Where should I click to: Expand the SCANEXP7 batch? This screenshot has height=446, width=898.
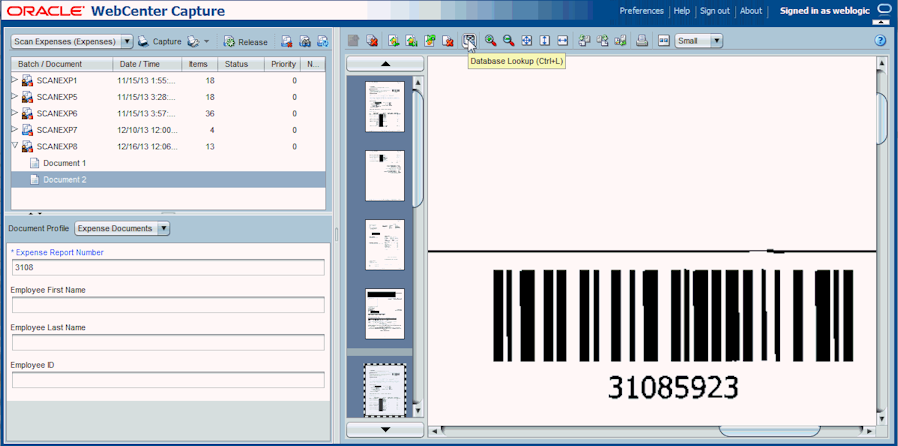tap(15, 130)
